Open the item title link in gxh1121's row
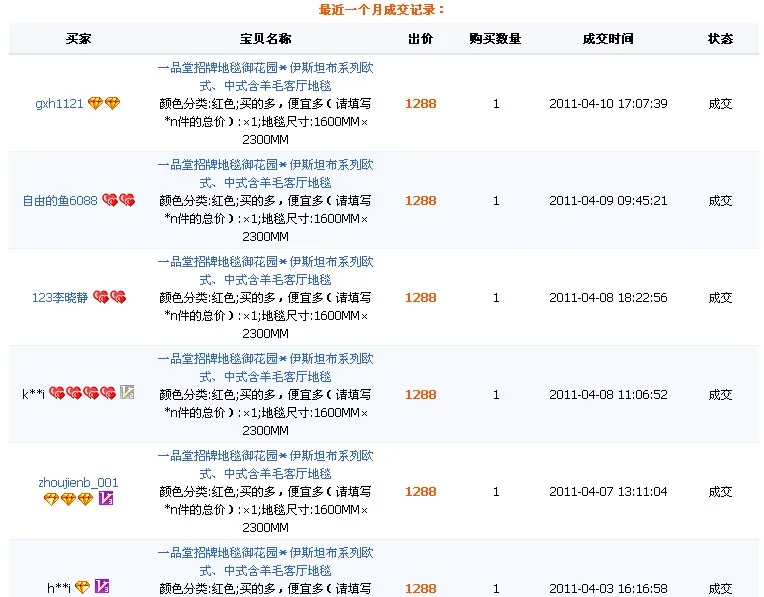 (x=266, y=77)
